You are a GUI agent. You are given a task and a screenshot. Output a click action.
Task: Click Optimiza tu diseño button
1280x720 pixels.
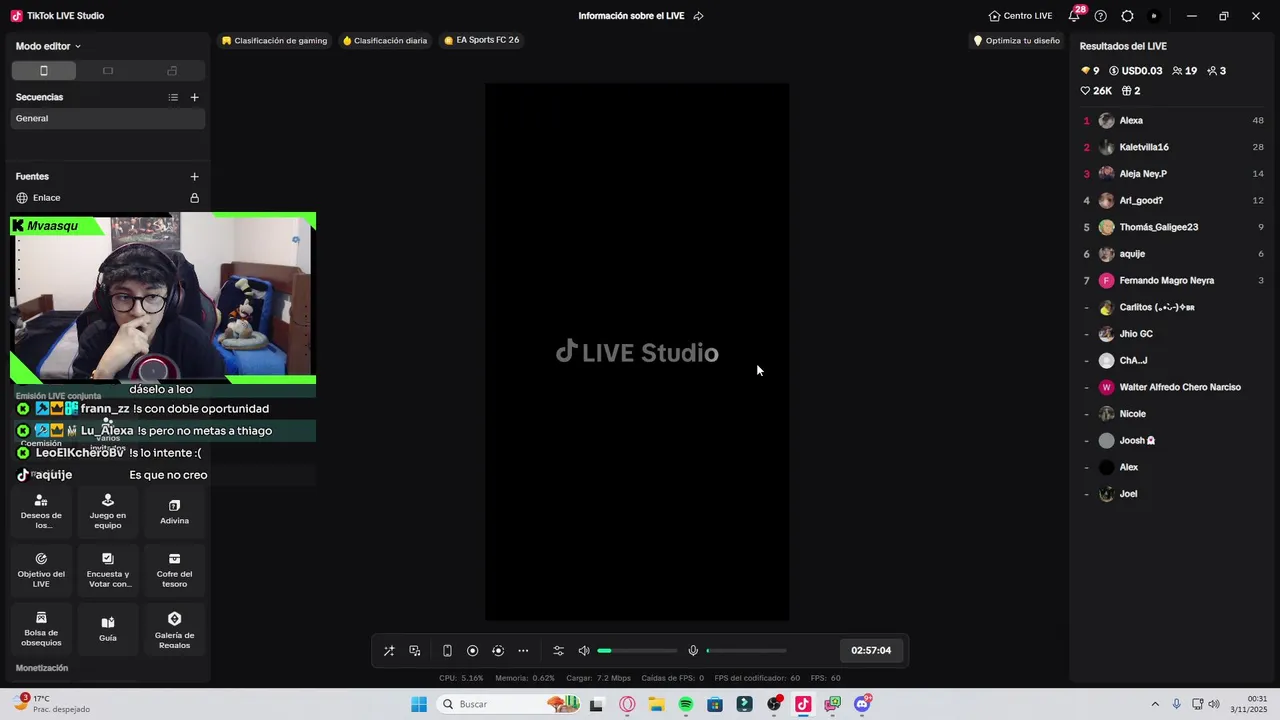coord(1016,41)
